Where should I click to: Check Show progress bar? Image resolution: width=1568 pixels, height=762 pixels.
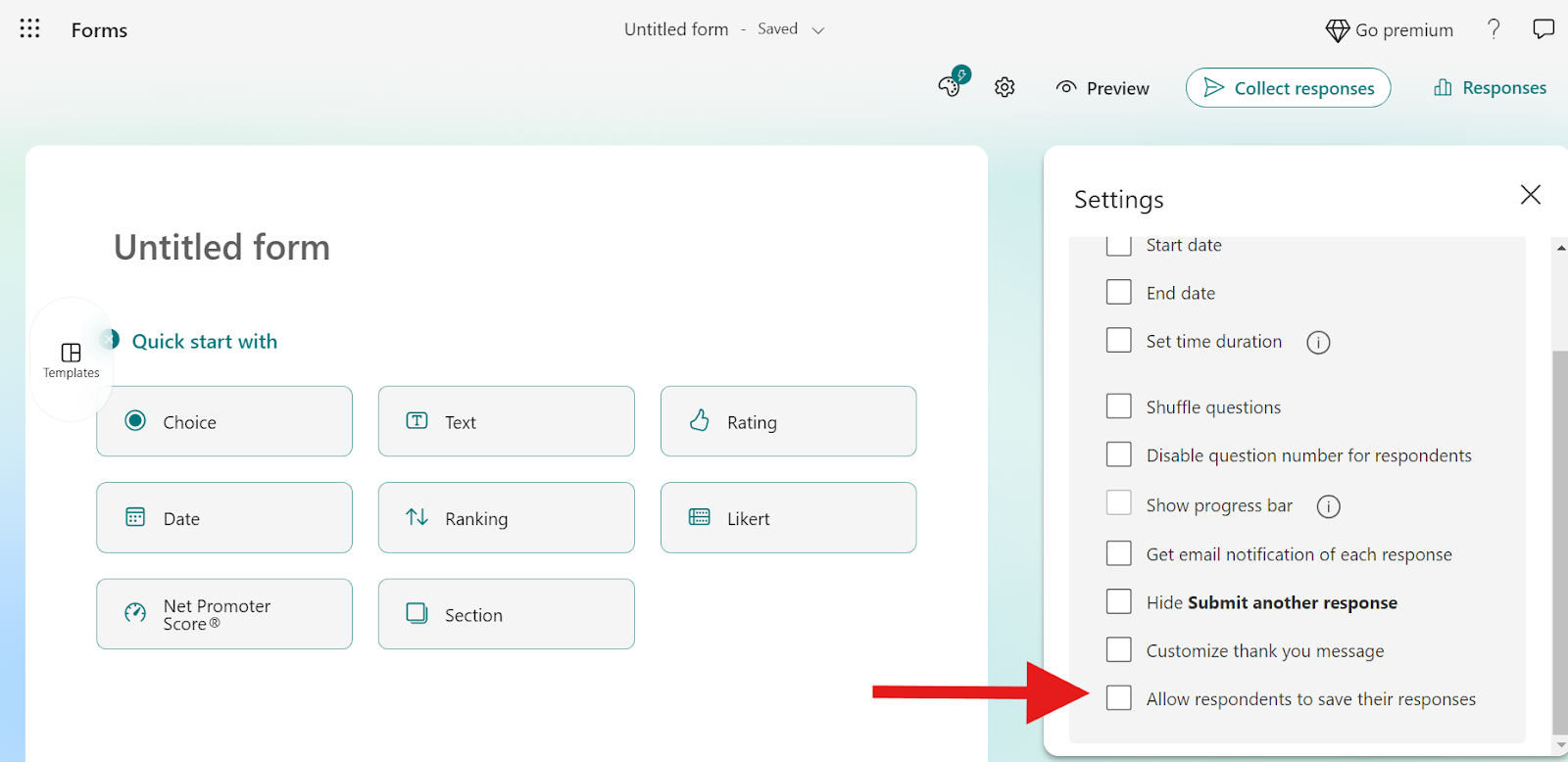point(1118,502)
